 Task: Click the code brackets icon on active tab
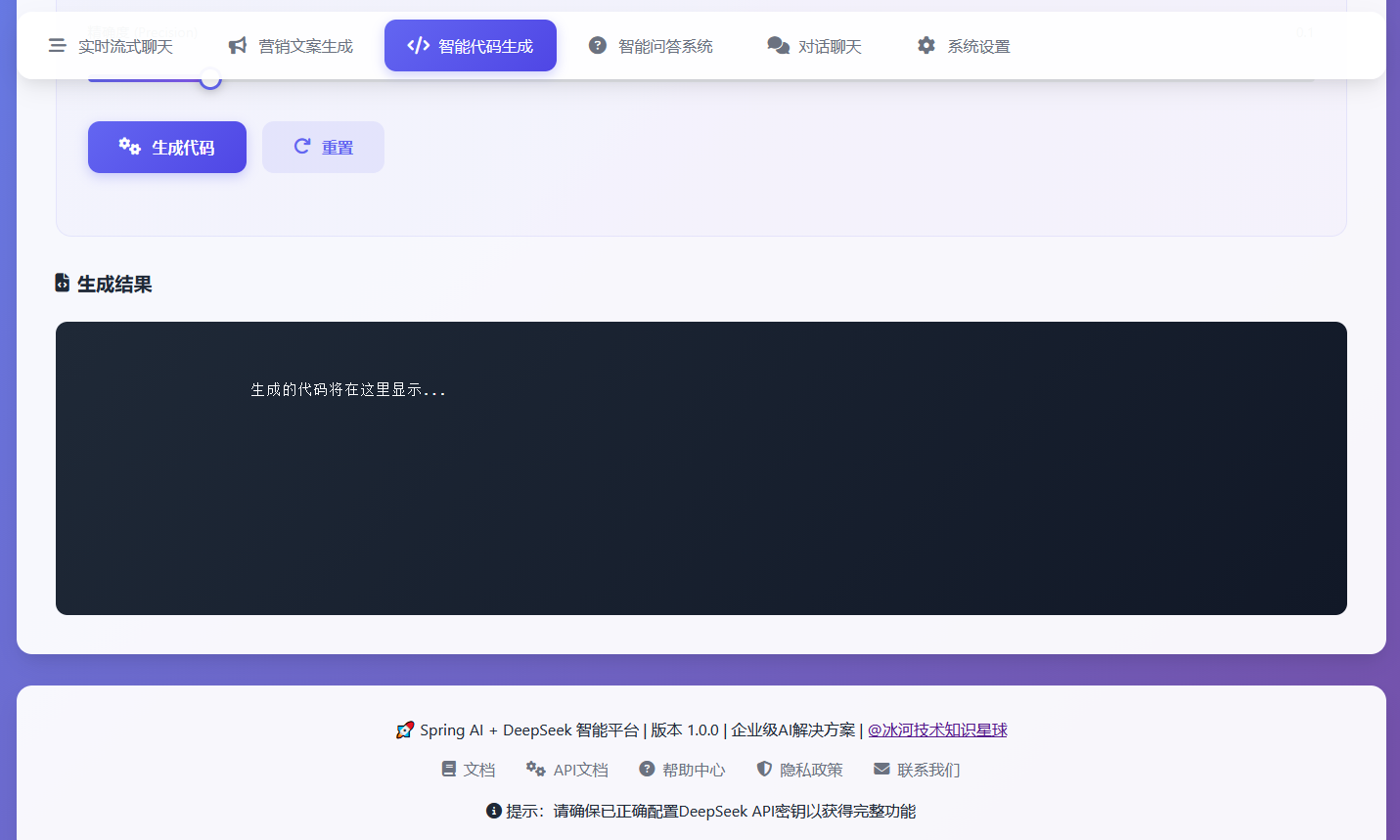(418, 46)
